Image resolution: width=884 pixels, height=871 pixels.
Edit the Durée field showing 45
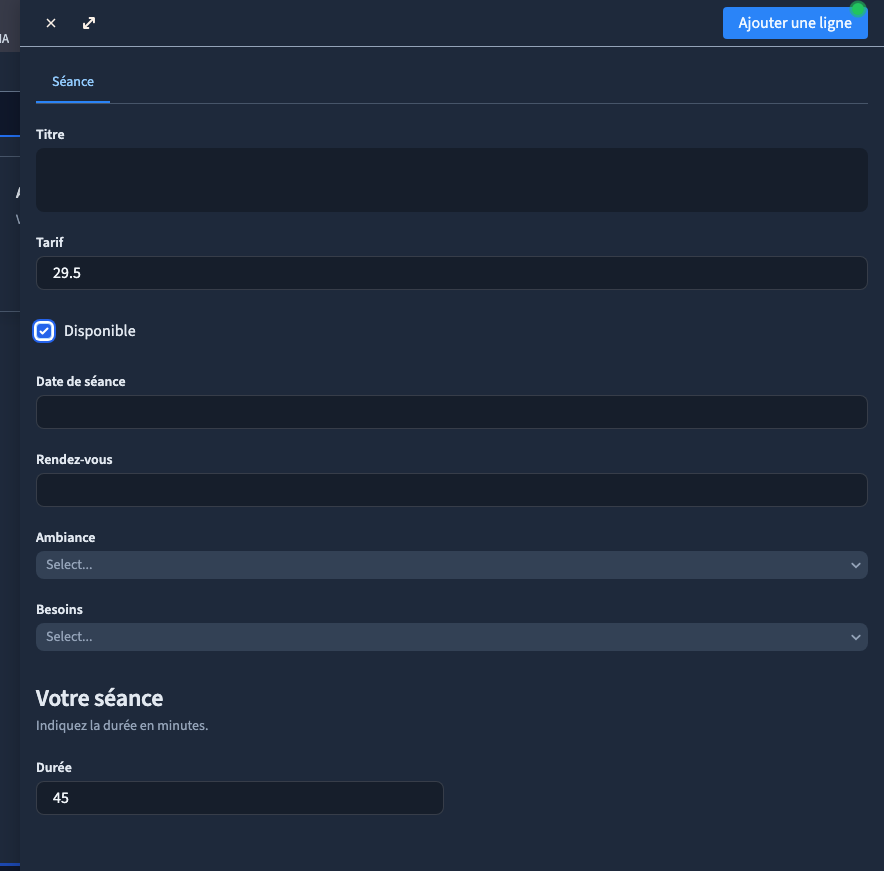click(240, 798)
